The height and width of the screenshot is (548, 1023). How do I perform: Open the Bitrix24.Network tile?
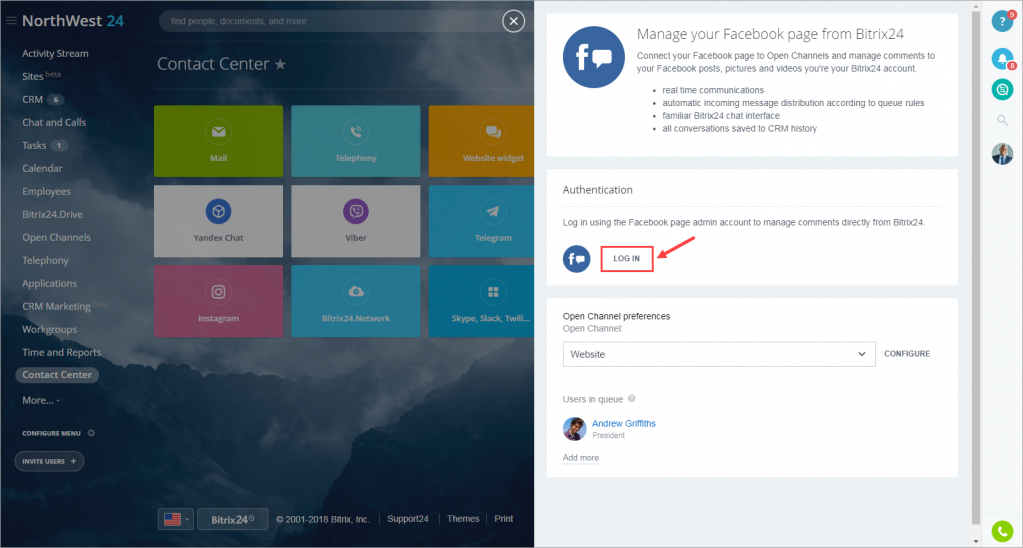coord(356,301)
